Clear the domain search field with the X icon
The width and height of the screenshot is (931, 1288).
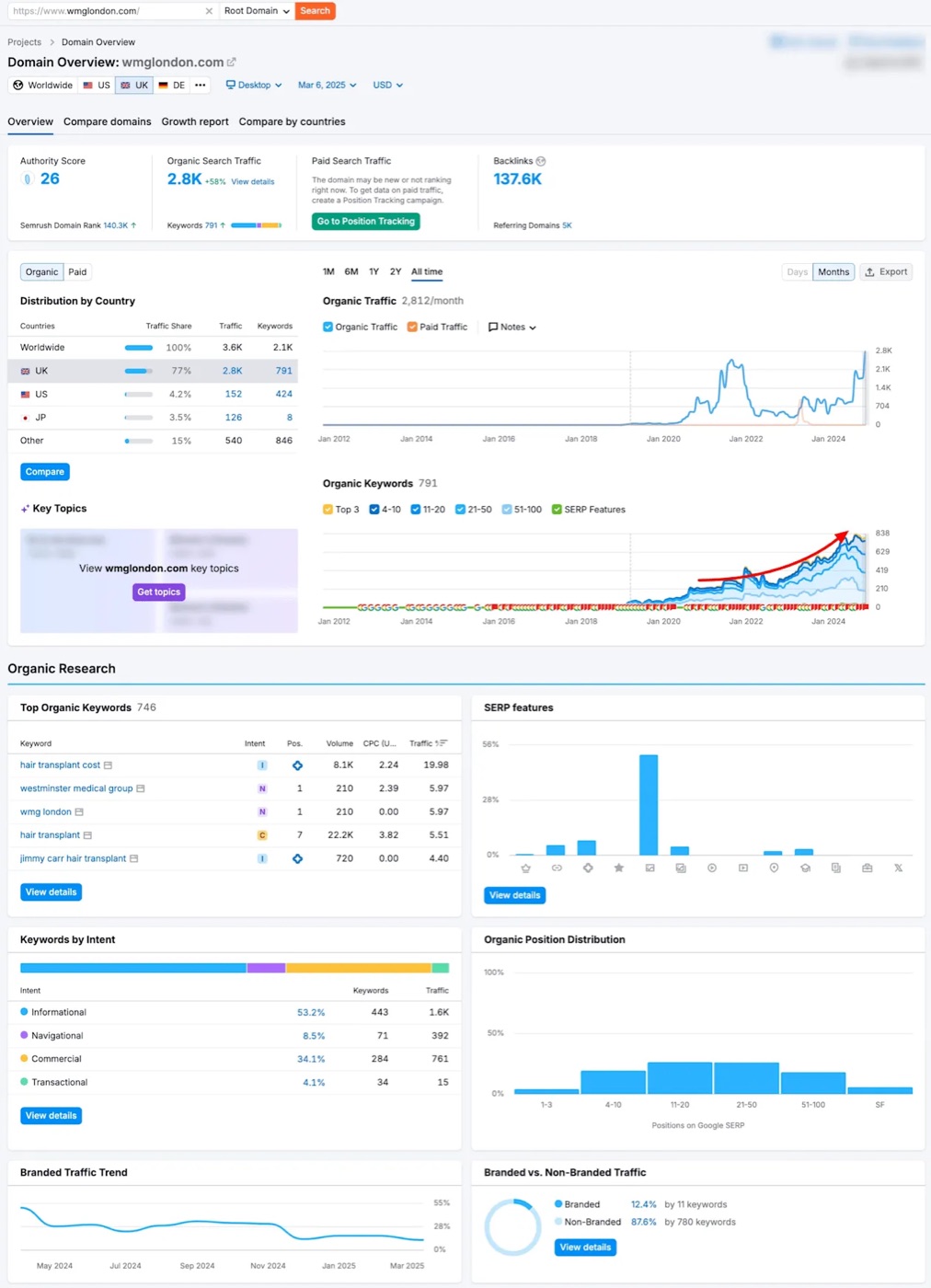209,11
